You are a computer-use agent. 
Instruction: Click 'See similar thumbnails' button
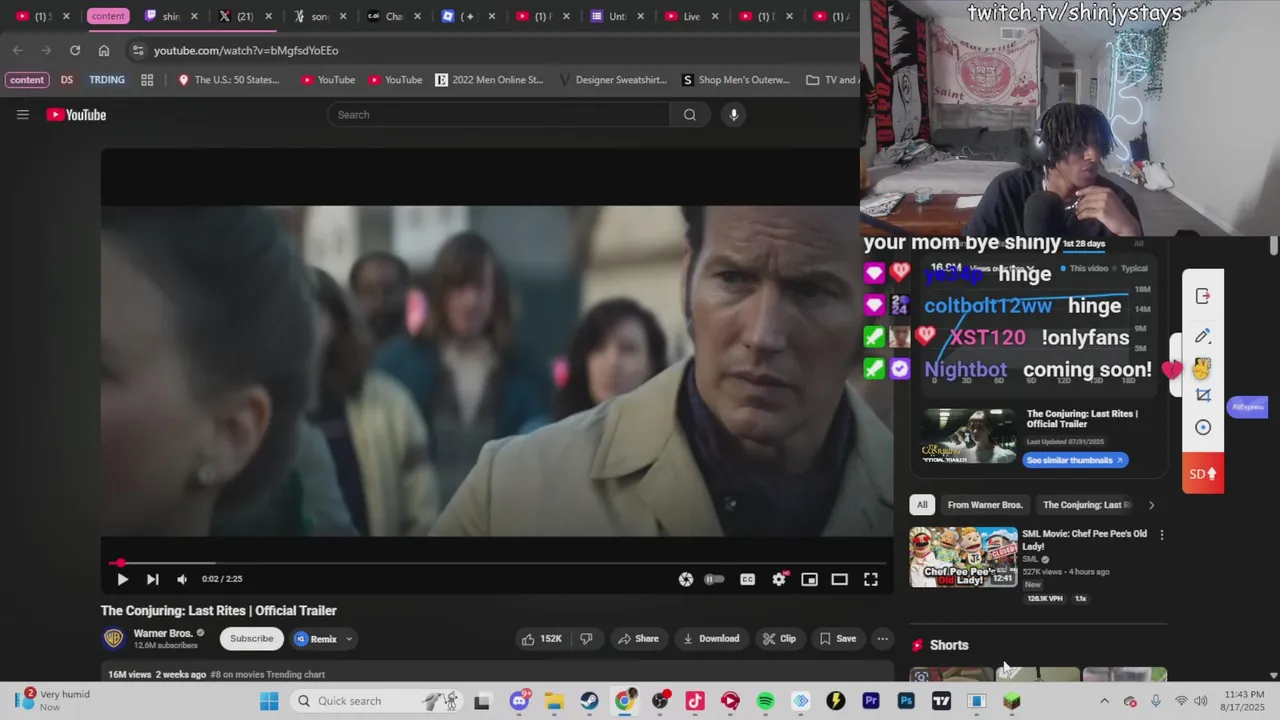1075,460
